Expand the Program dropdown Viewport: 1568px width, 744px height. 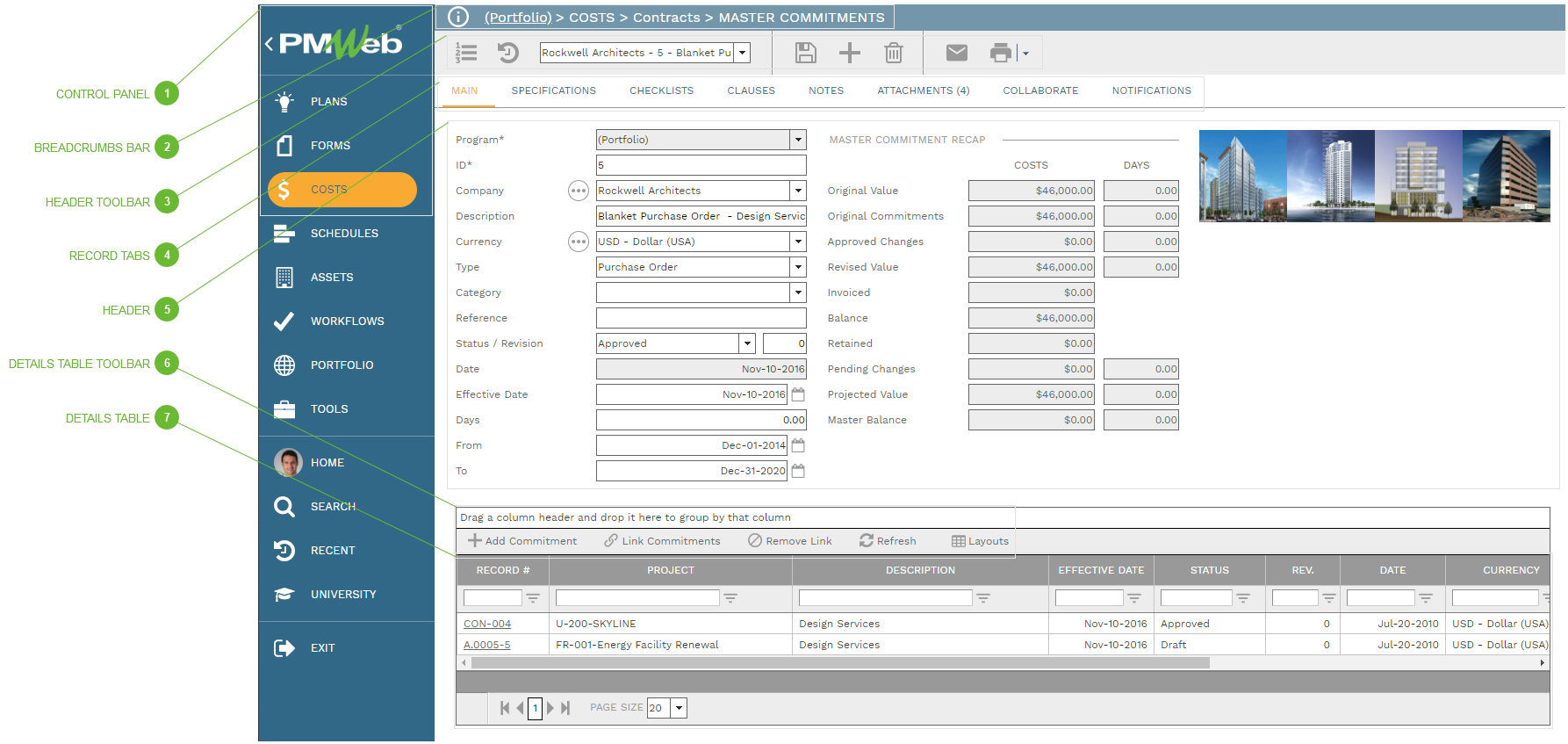797,140
